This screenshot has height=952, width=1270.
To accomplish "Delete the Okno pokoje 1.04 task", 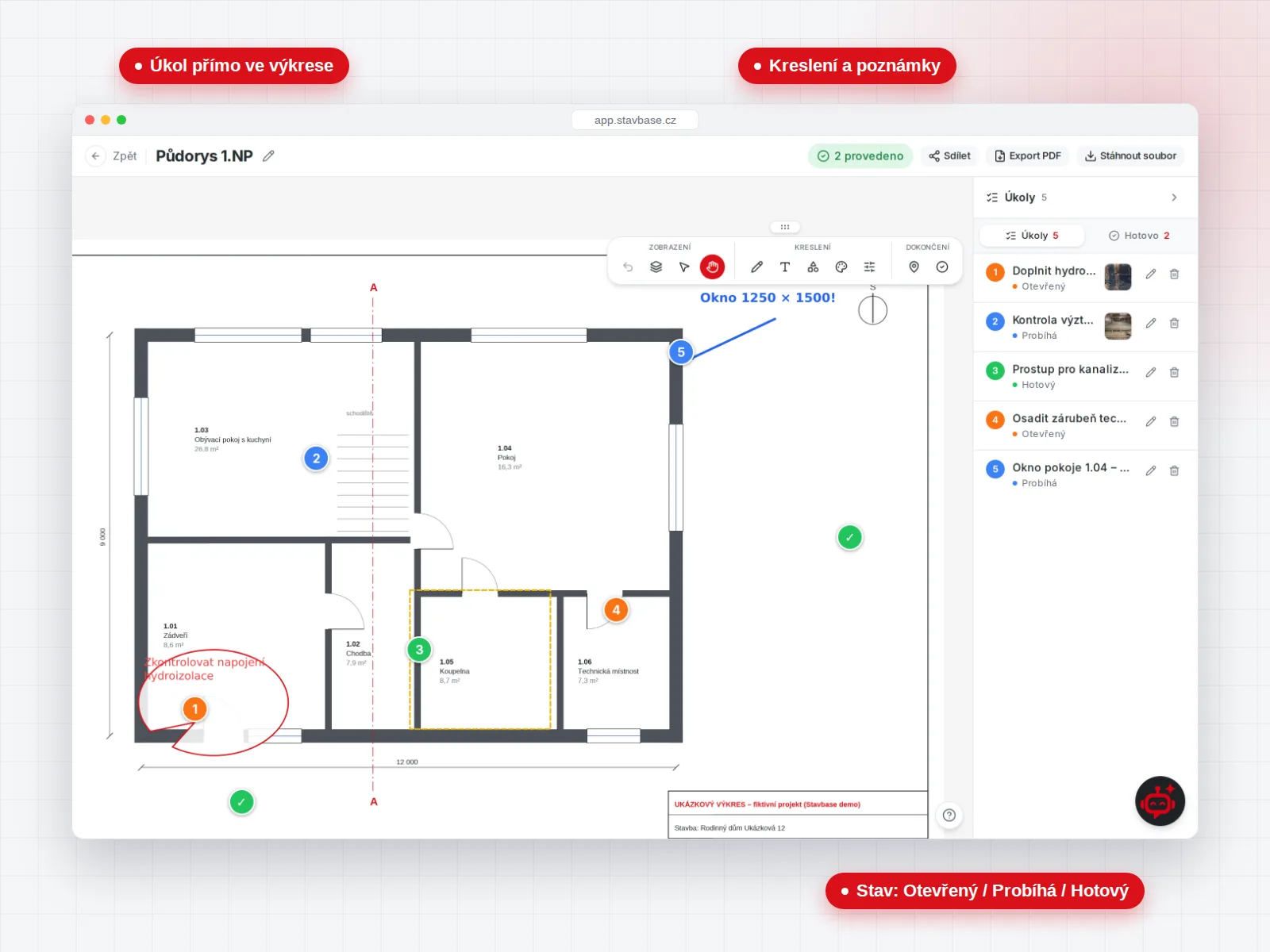I will (x=1174, y=470).
